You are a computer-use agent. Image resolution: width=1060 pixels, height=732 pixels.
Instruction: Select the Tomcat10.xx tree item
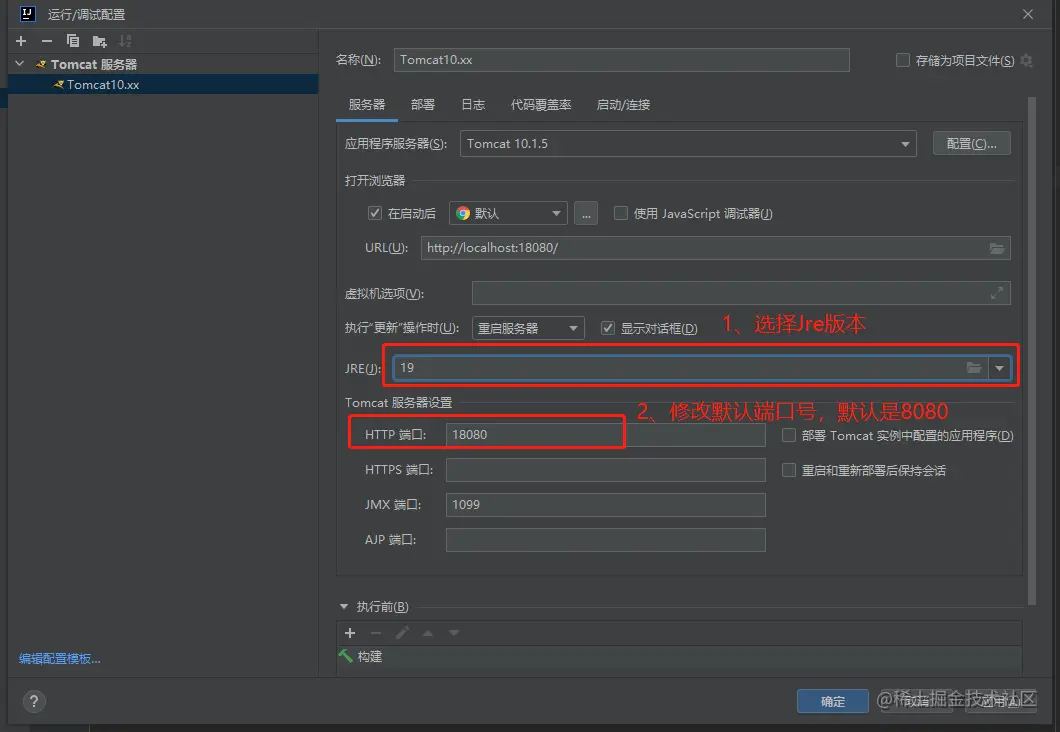pos(163,84)
